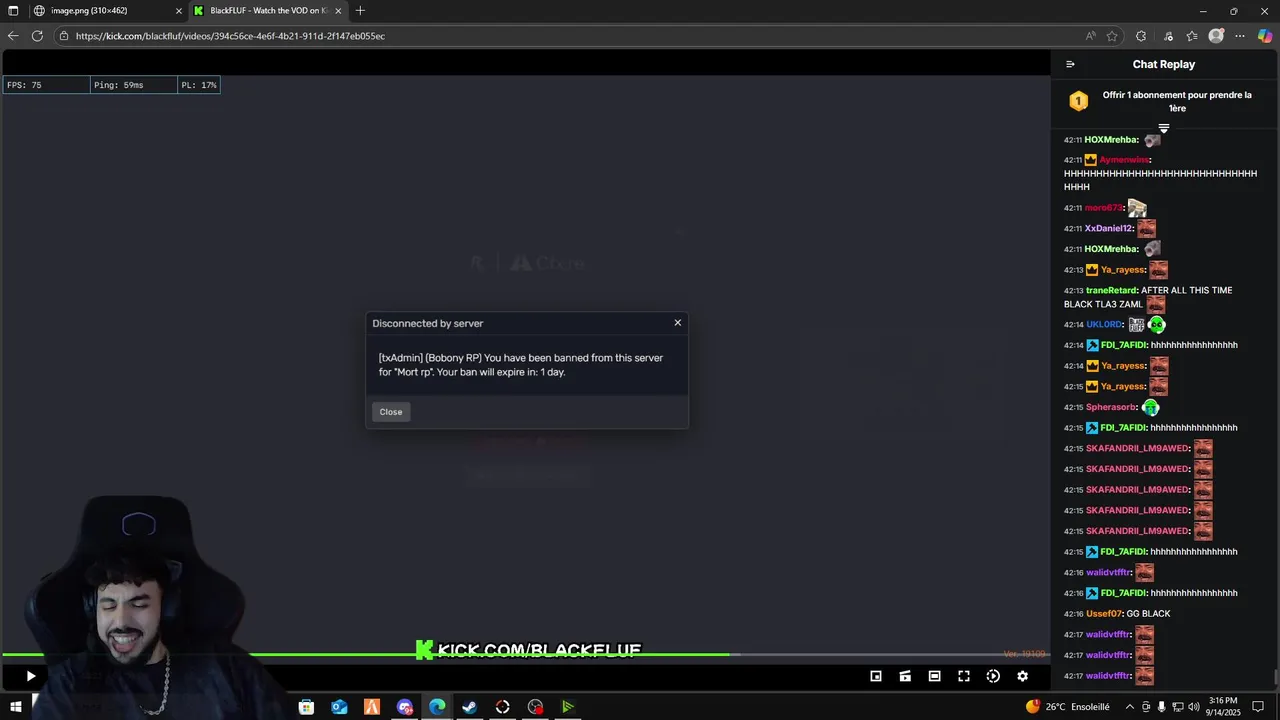Open Microsoft Store from taskbar
This screenshot has width=1280, height=720.
306,707
